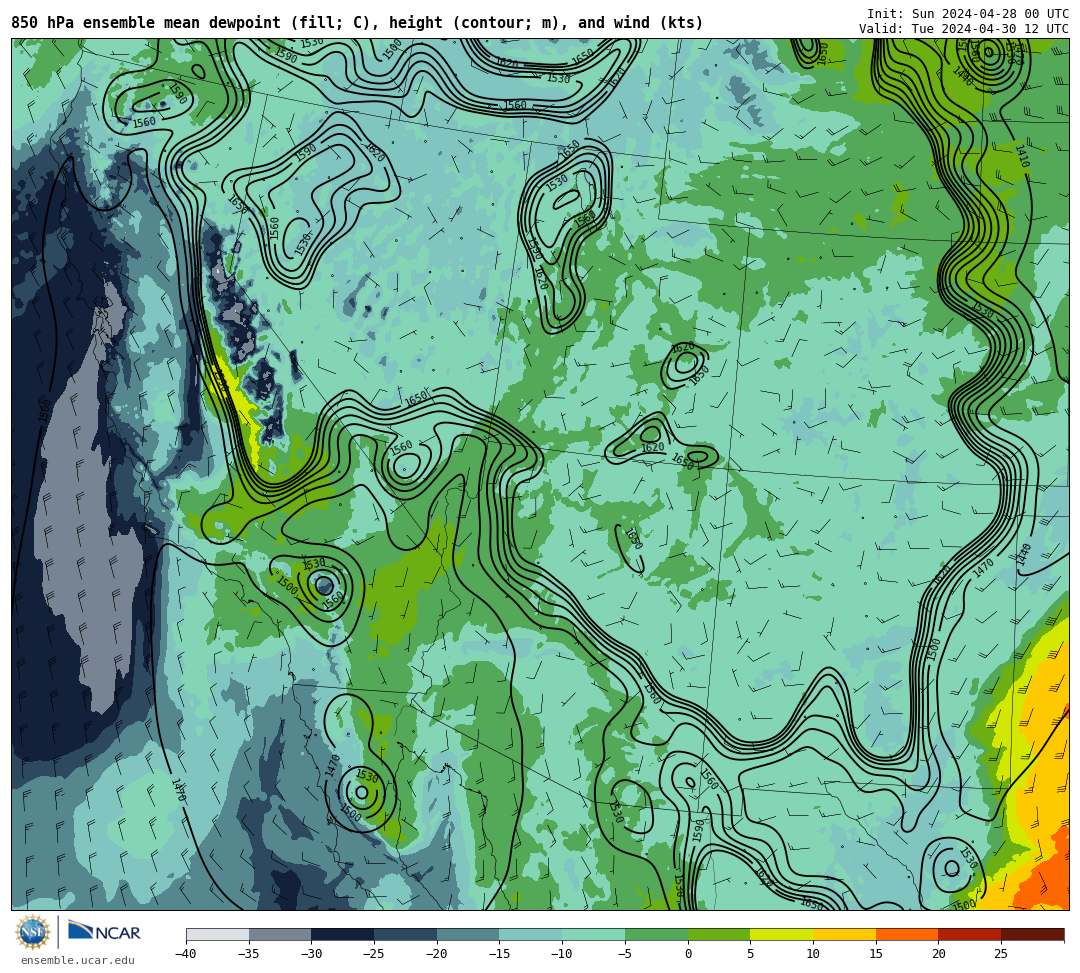
Task: Click the 25 colorbar tick label
Action: click(x=1001, y=954)
